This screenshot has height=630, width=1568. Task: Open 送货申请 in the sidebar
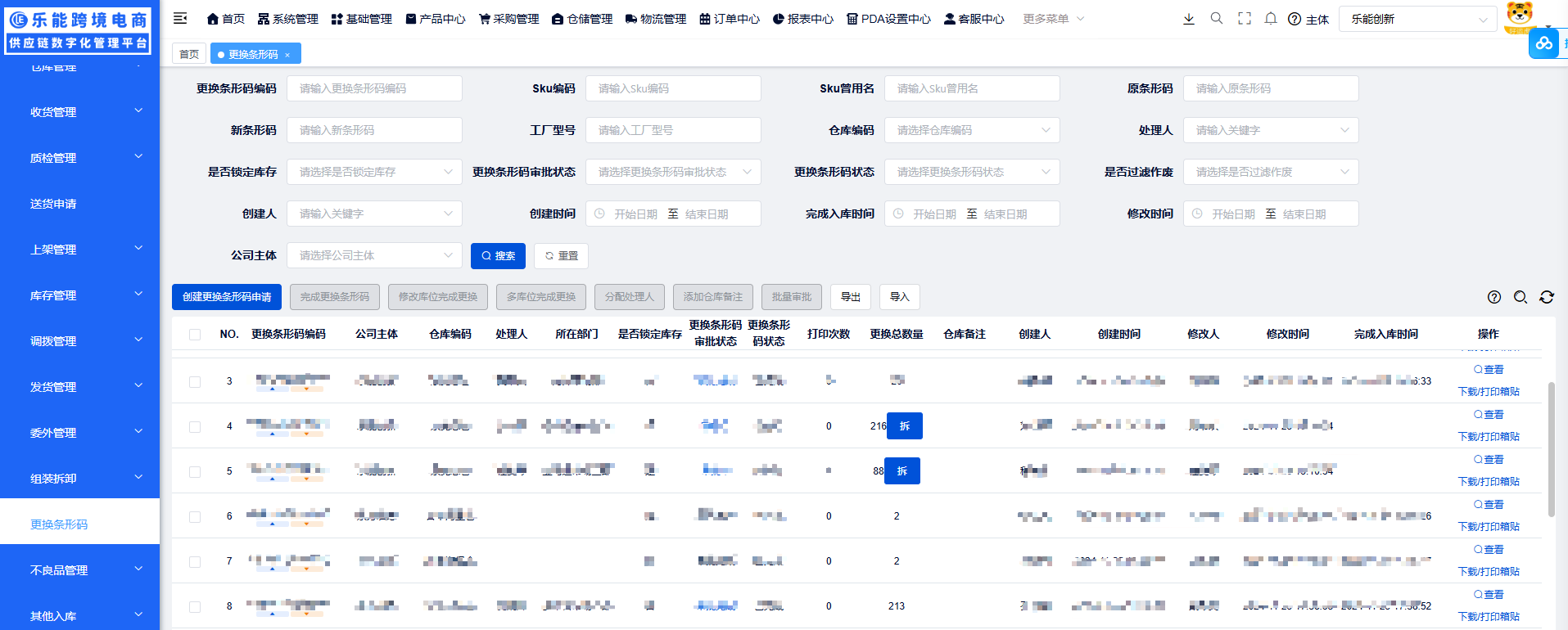coord(79,204)
